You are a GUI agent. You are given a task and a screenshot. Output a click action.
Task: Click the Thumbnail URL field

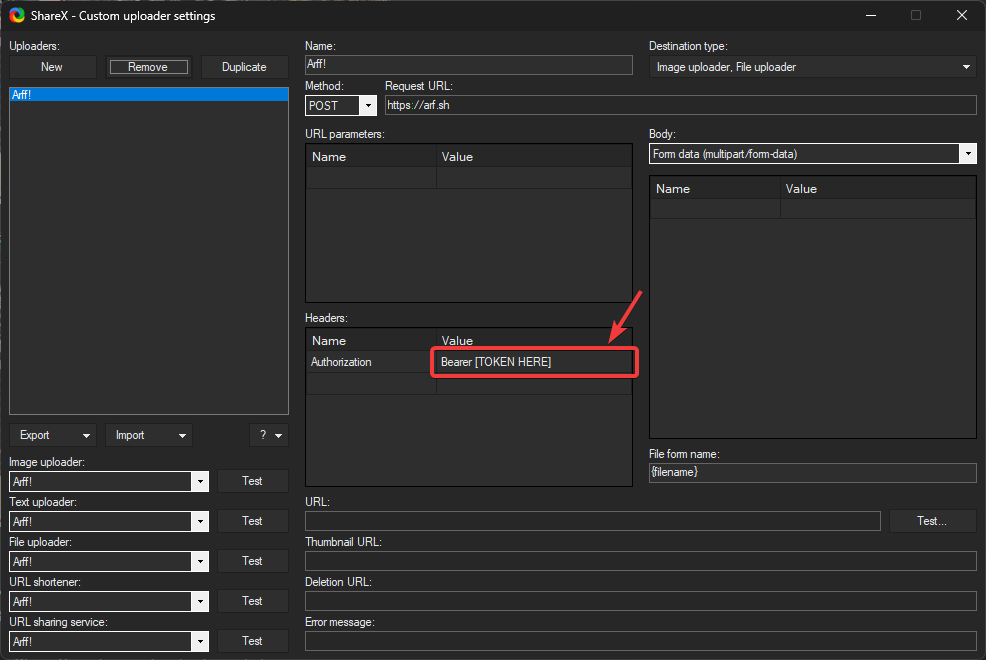640,561
